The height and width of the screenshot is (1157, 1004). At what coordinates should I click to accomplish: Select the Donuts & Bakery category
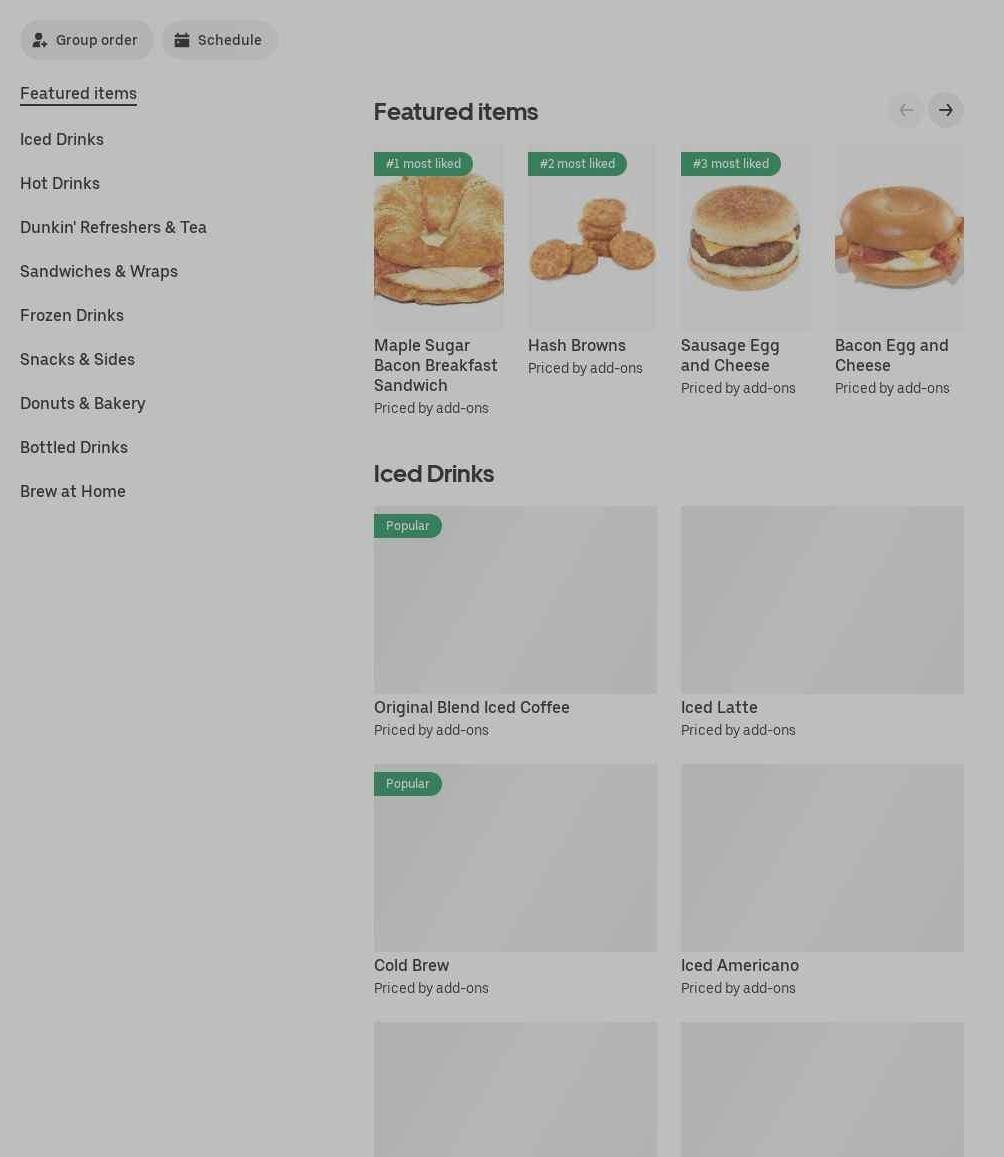[83, 404]
